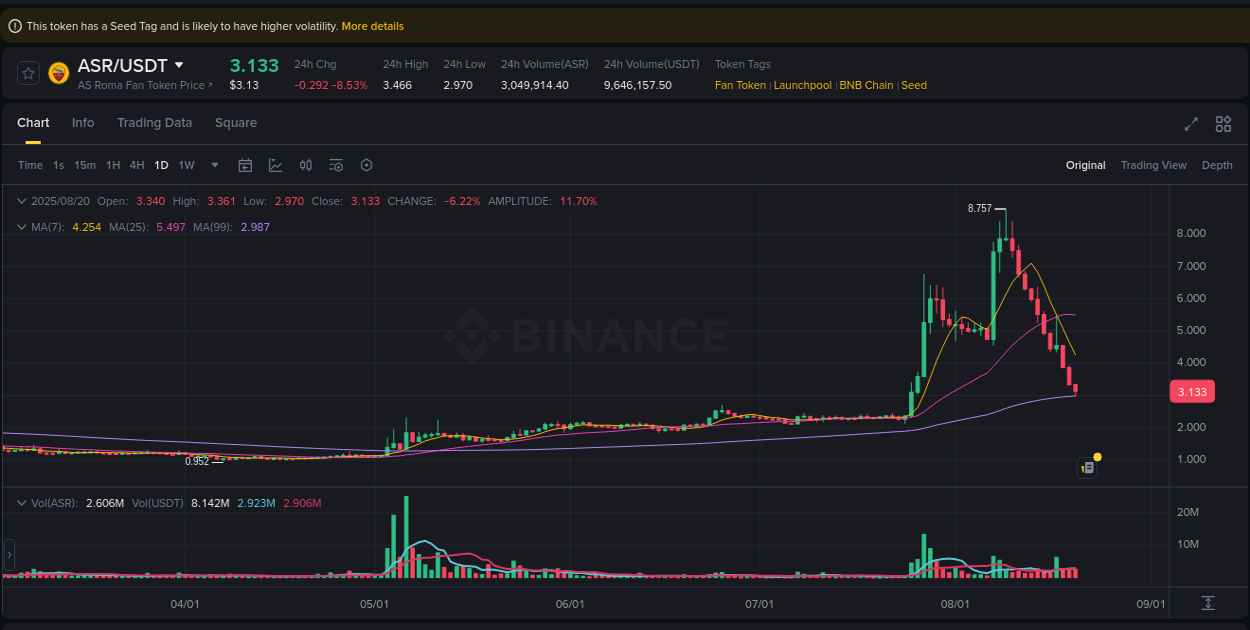Click the hexagon target icon in toolbar
The width and height of the screenshot is (1250, 630).
click(366, 165)
